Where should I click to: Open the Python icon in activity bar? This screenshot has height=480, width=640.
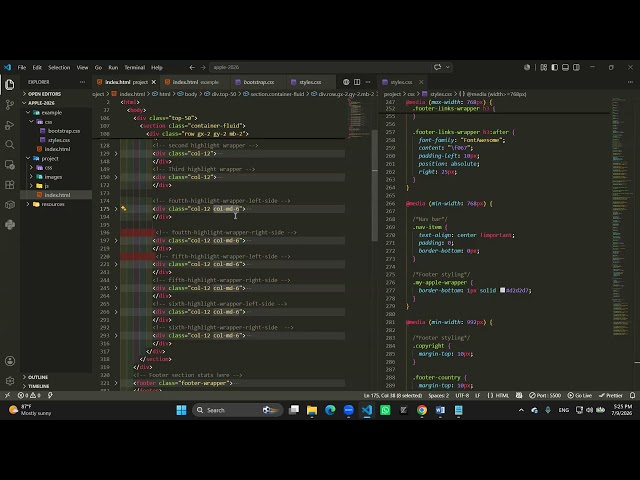[x=10, y=224]
